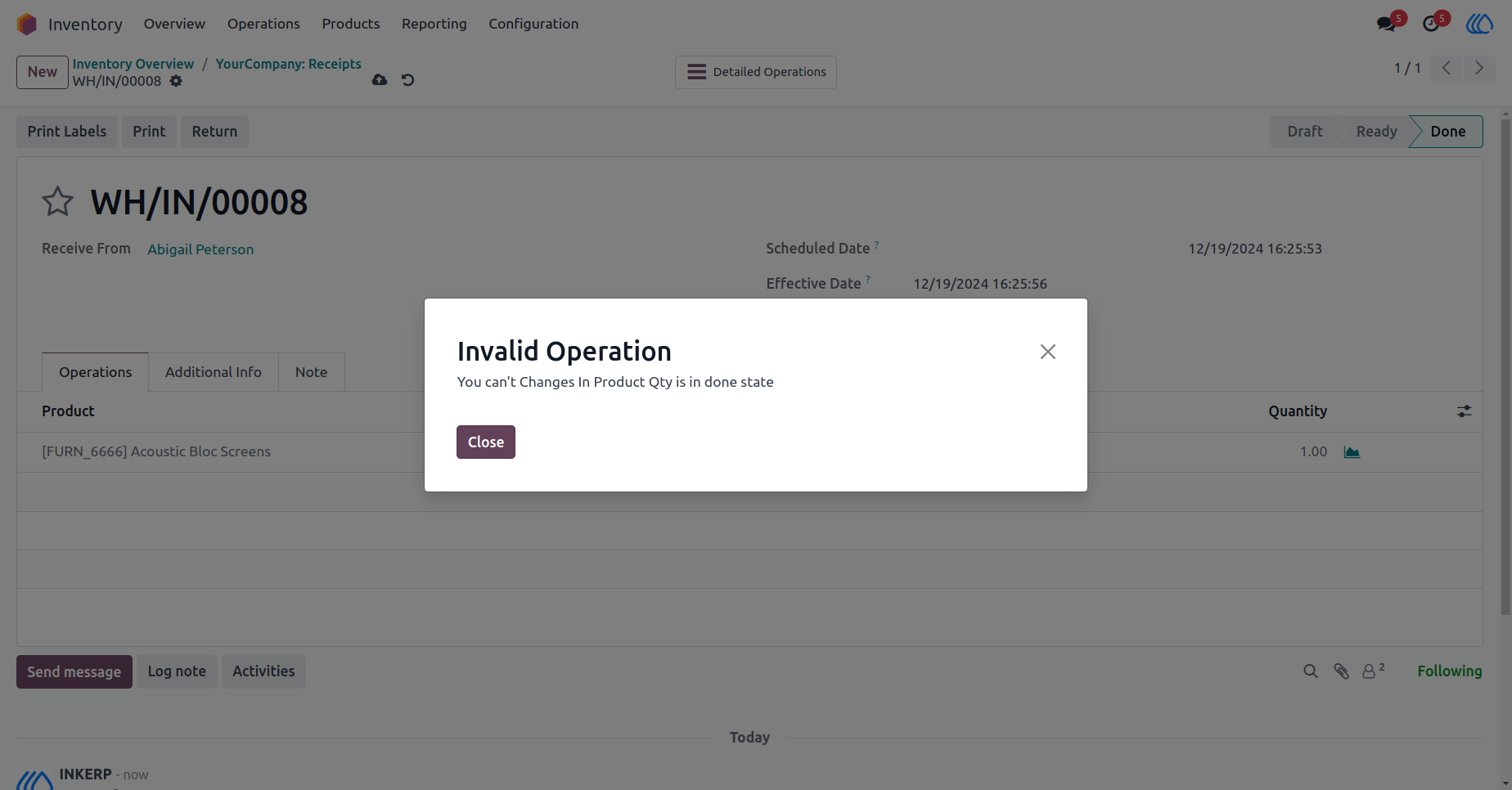Image resolution: width=1512 pixels, height=790 pixels.
Task: Click the forecast chart icon in Acoustic row
Action: pyautogui.click(x=1352, y=452)
